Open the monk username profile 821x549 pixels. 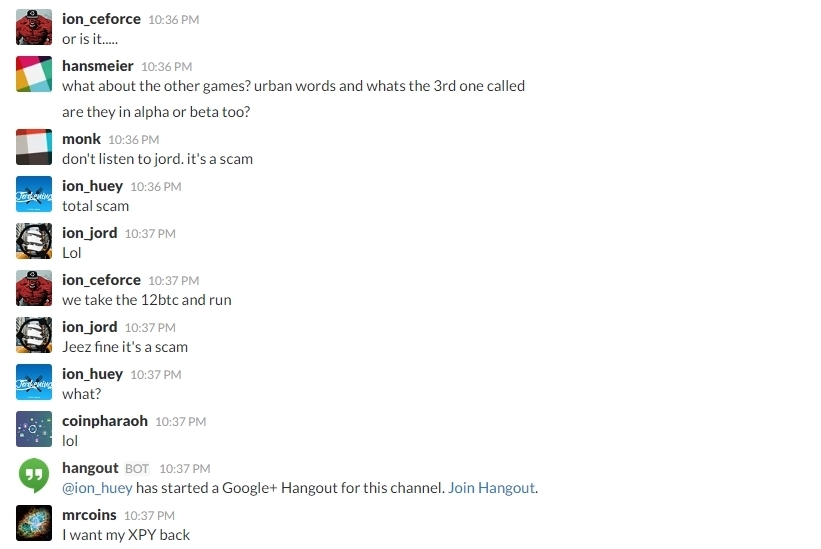(81, 139)
